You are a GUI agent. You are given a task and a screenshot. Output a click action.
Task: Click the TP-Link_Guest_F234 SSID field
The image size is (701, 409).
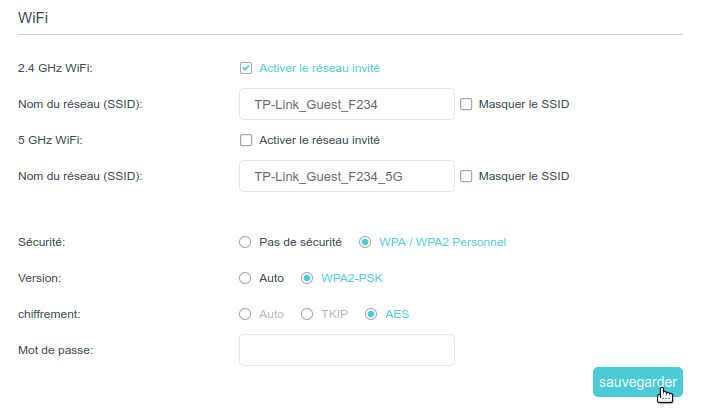click(347, 104)
